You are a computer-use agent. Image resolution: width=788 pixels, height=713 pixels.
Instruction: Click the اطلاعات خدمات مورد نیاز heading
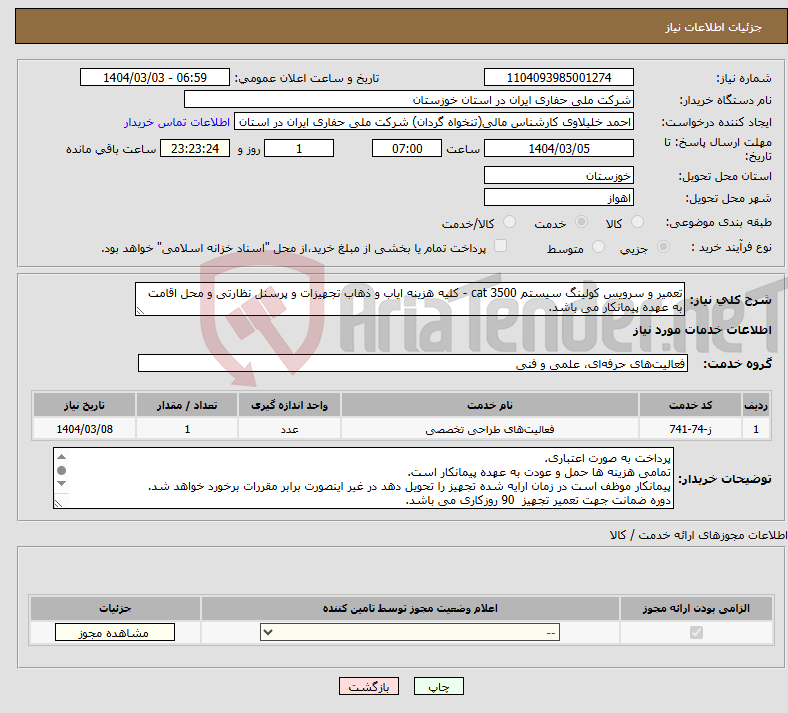coord(702,330)
